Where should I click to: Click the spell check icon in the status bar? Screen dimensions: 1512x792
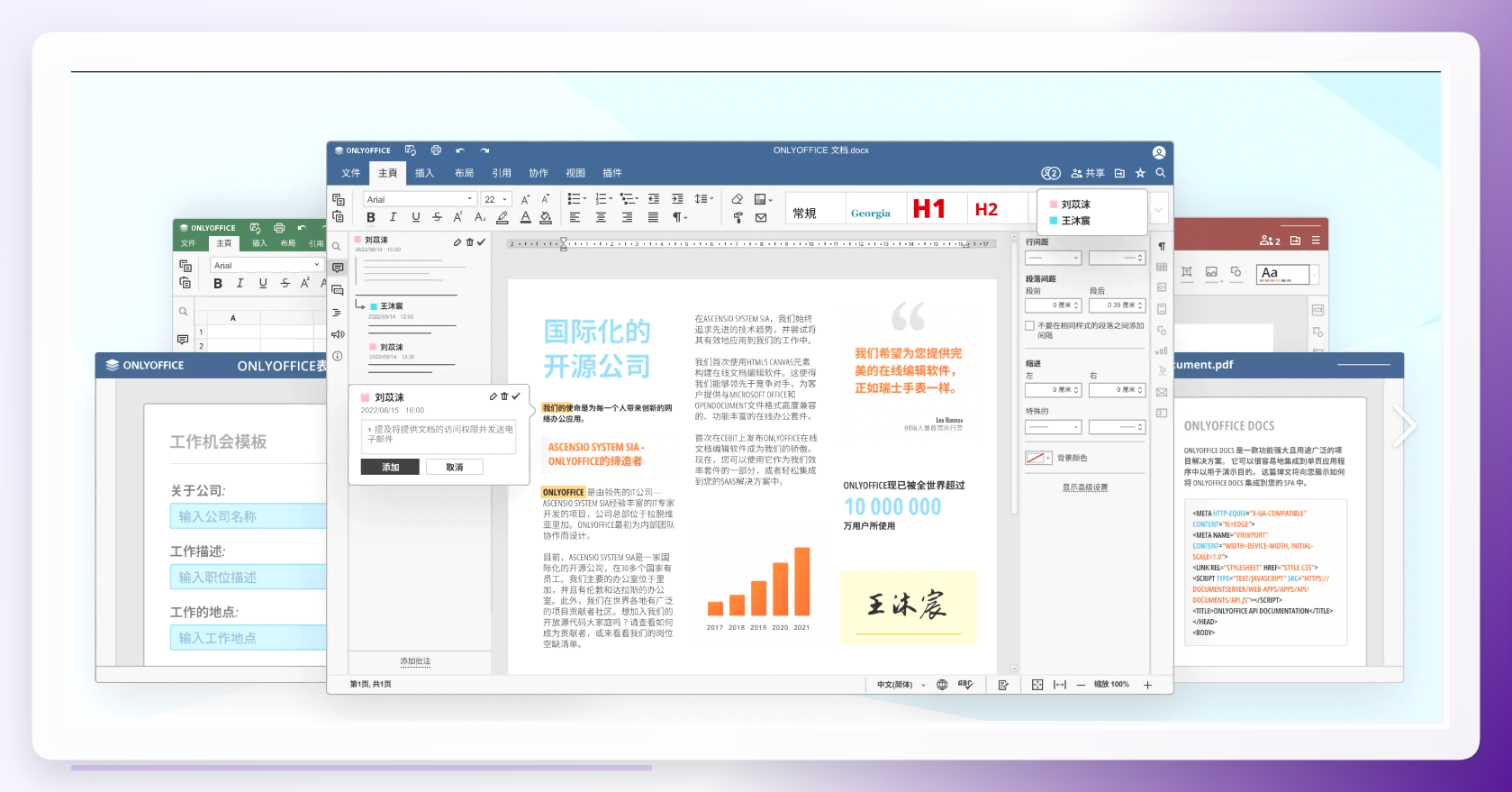(x=965, y=685)
